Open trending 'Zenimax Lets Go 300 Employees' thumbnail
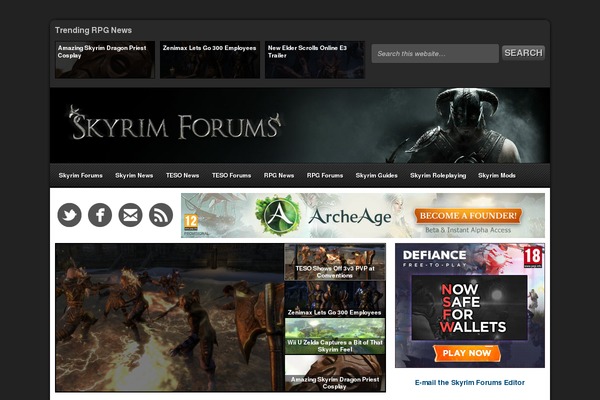Screen dimensions: 600x400 pyautogui.click(x=210, y=60)
